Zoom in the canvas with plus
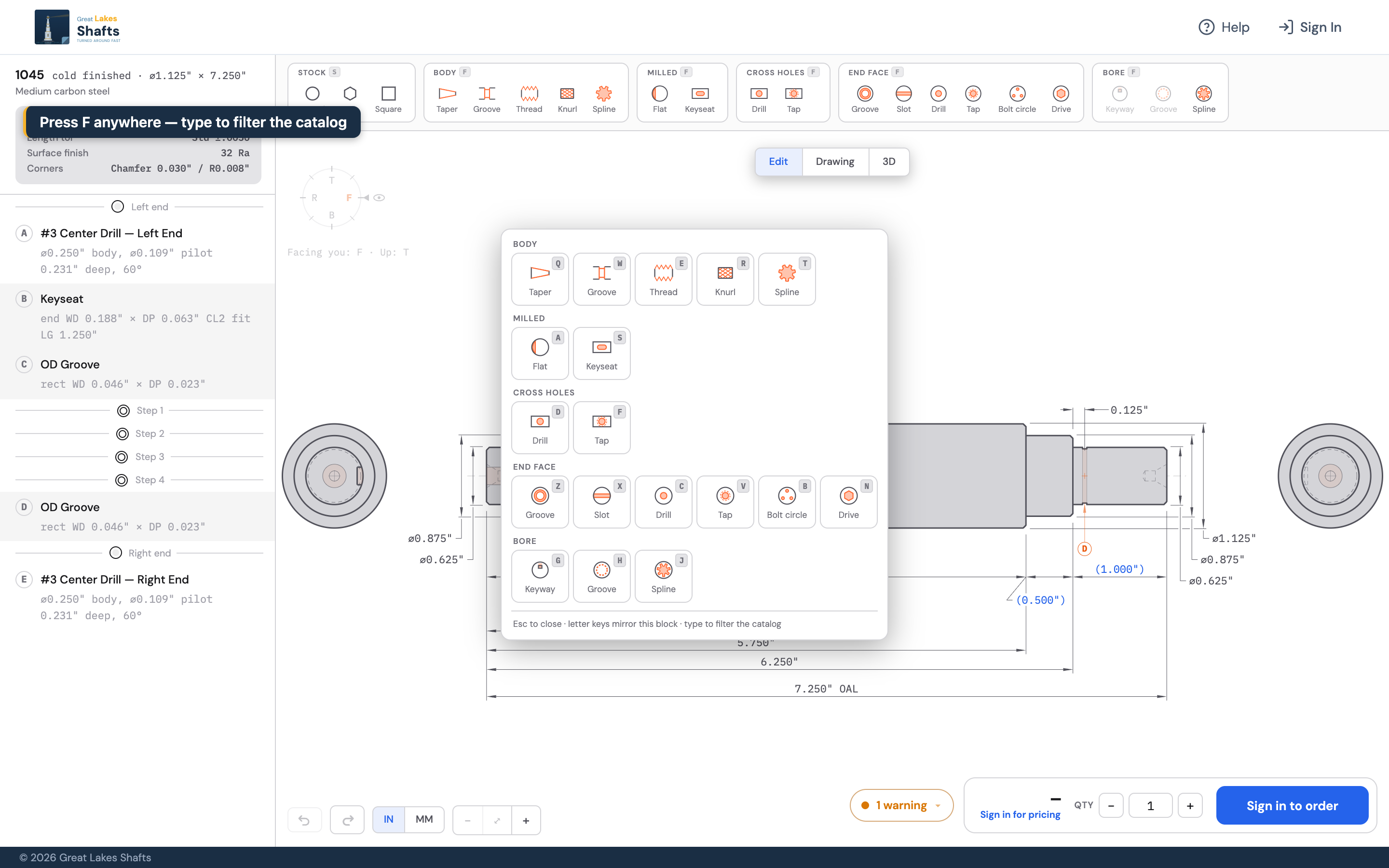 pyautogui.click(x=526, y=820)
